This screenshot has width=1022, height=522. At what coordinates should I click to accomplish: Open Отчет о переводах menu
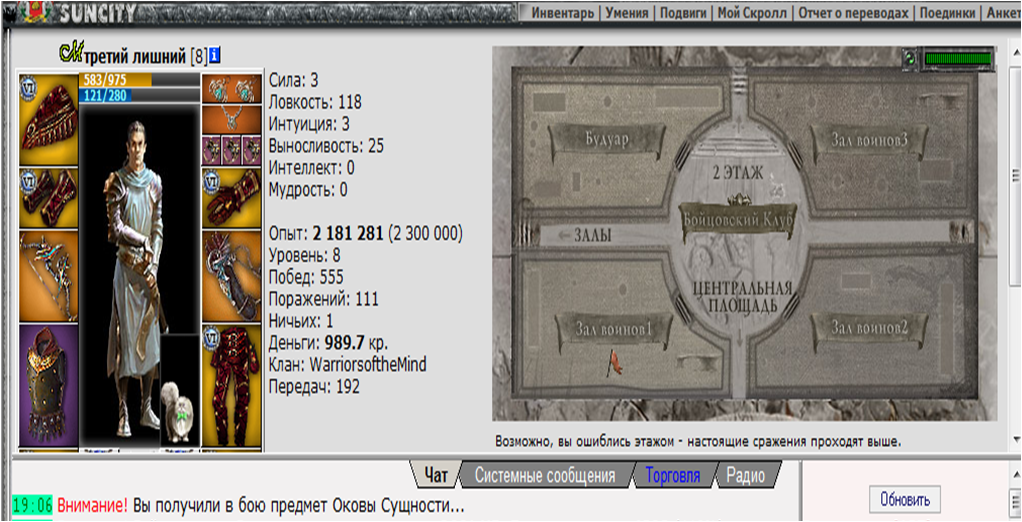pyautogui.click(x=853, y=13)
